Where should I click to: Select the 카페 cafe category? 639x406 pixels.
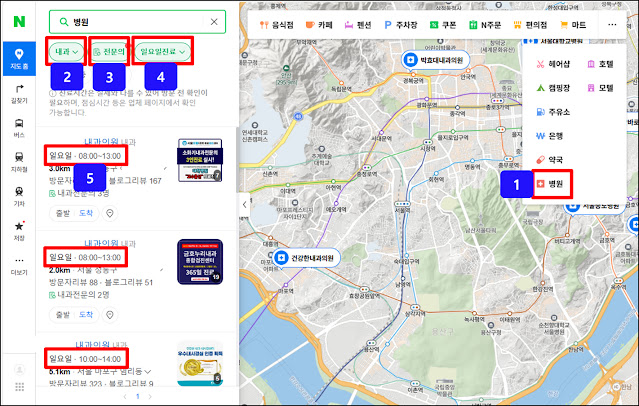click(x=319, y=25)
